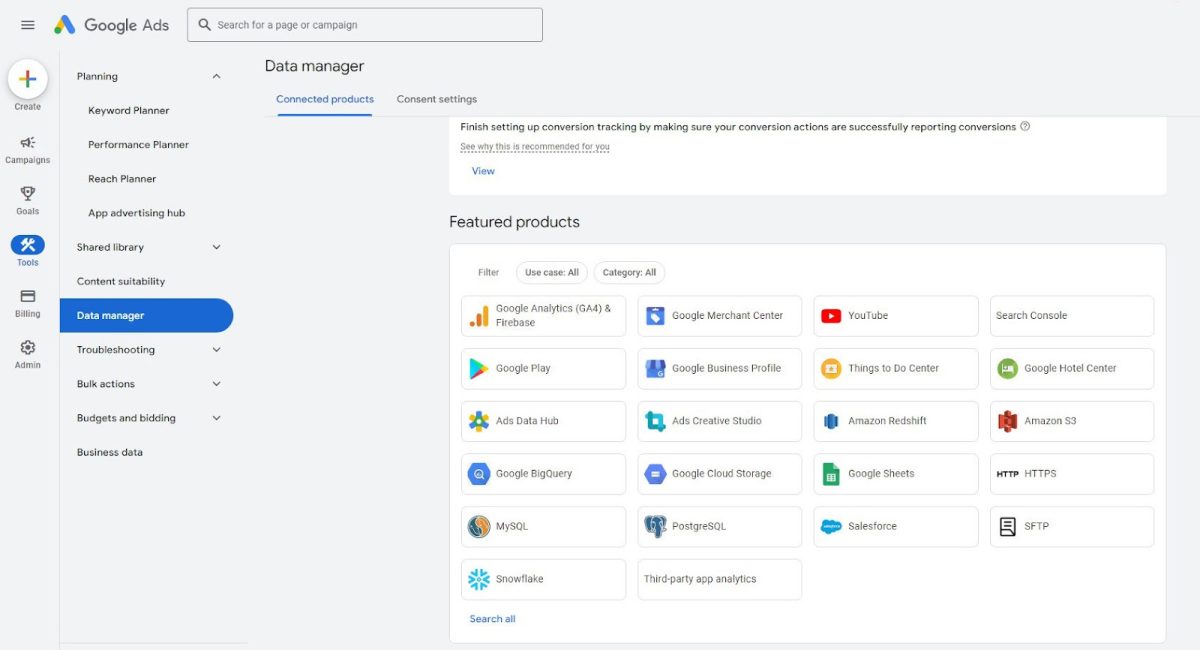1200x650 pixels.
Task: Open Keyword Planner in the sidebar
Action: 129,110
